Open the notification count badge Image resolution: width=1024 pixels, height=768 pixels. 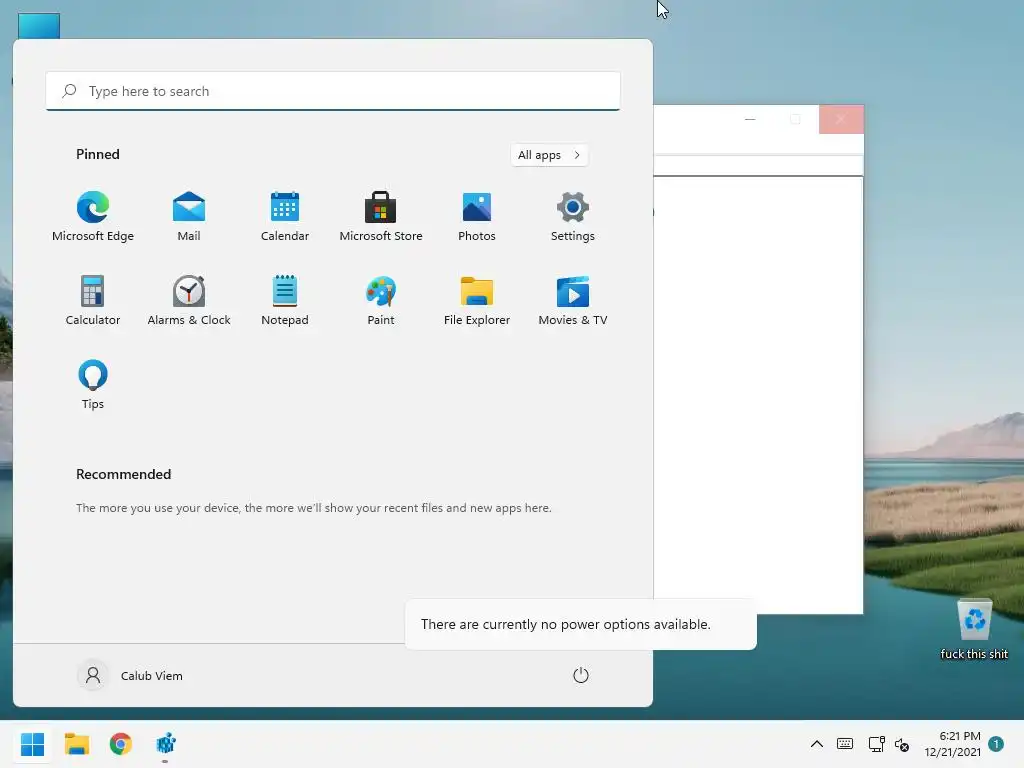[996, 744]
